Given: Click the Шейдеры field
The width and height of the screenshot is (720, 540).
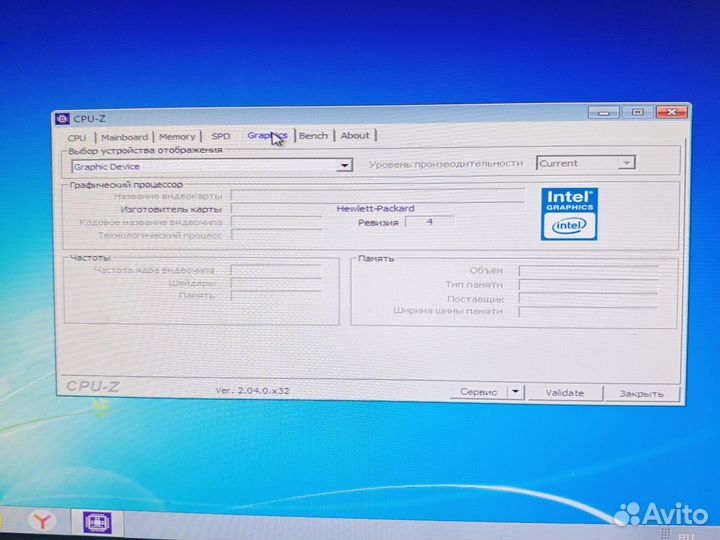Looking at the screenshot, I should (276, 283).
